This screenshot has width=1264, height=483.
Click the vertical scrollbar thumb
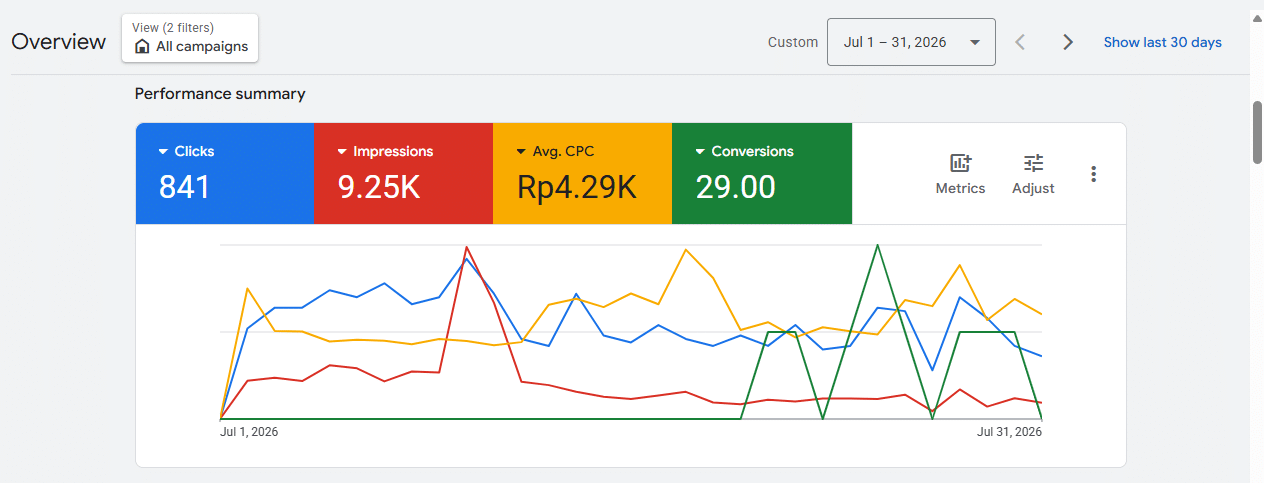[1257, 131]
